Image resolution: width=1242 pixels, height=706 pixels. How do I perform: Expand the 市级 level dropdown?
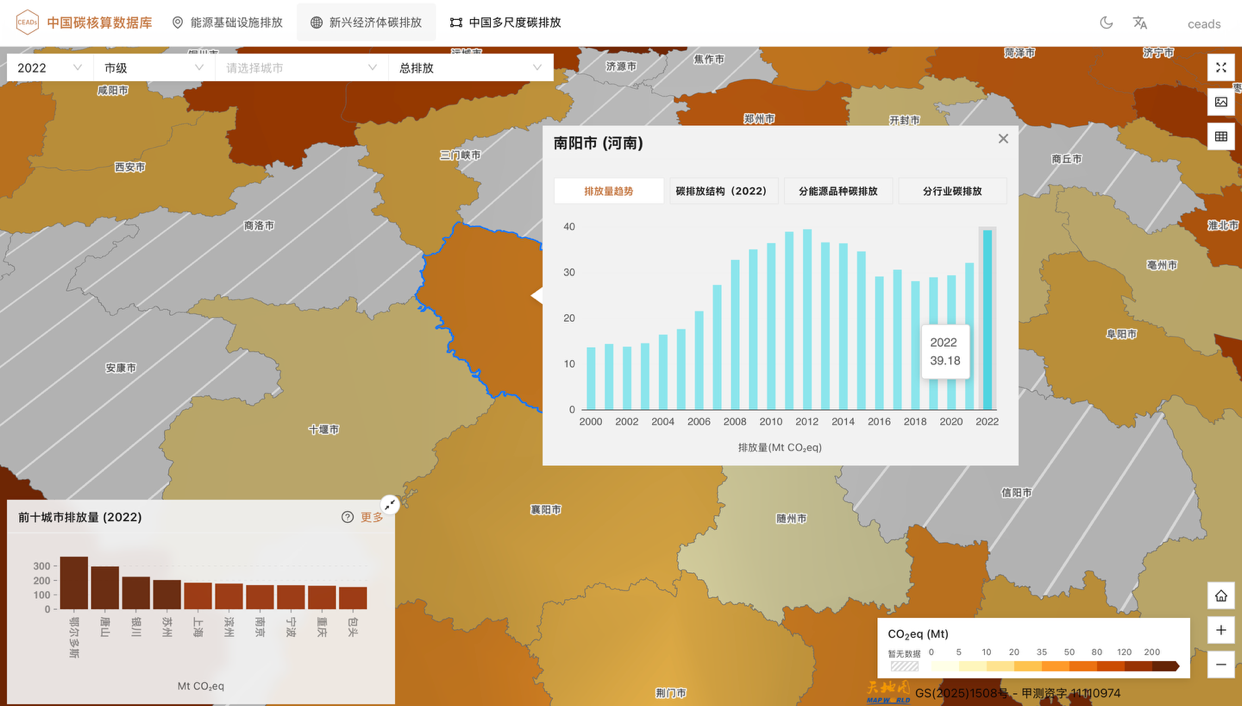[x=154, y=68]
